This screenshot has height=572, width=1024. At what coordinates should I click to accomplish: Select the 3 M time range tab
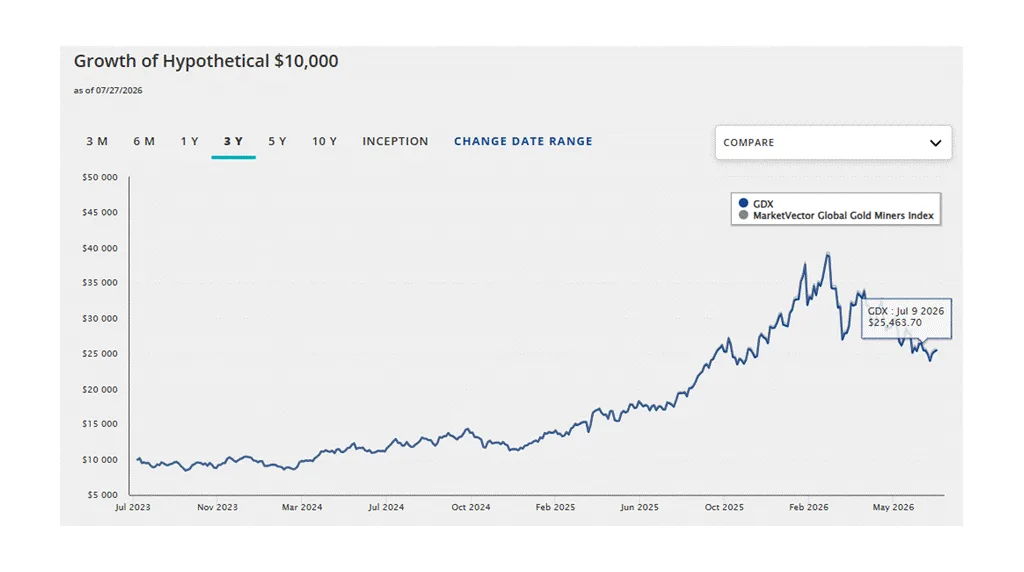click(x=97, y=141)
